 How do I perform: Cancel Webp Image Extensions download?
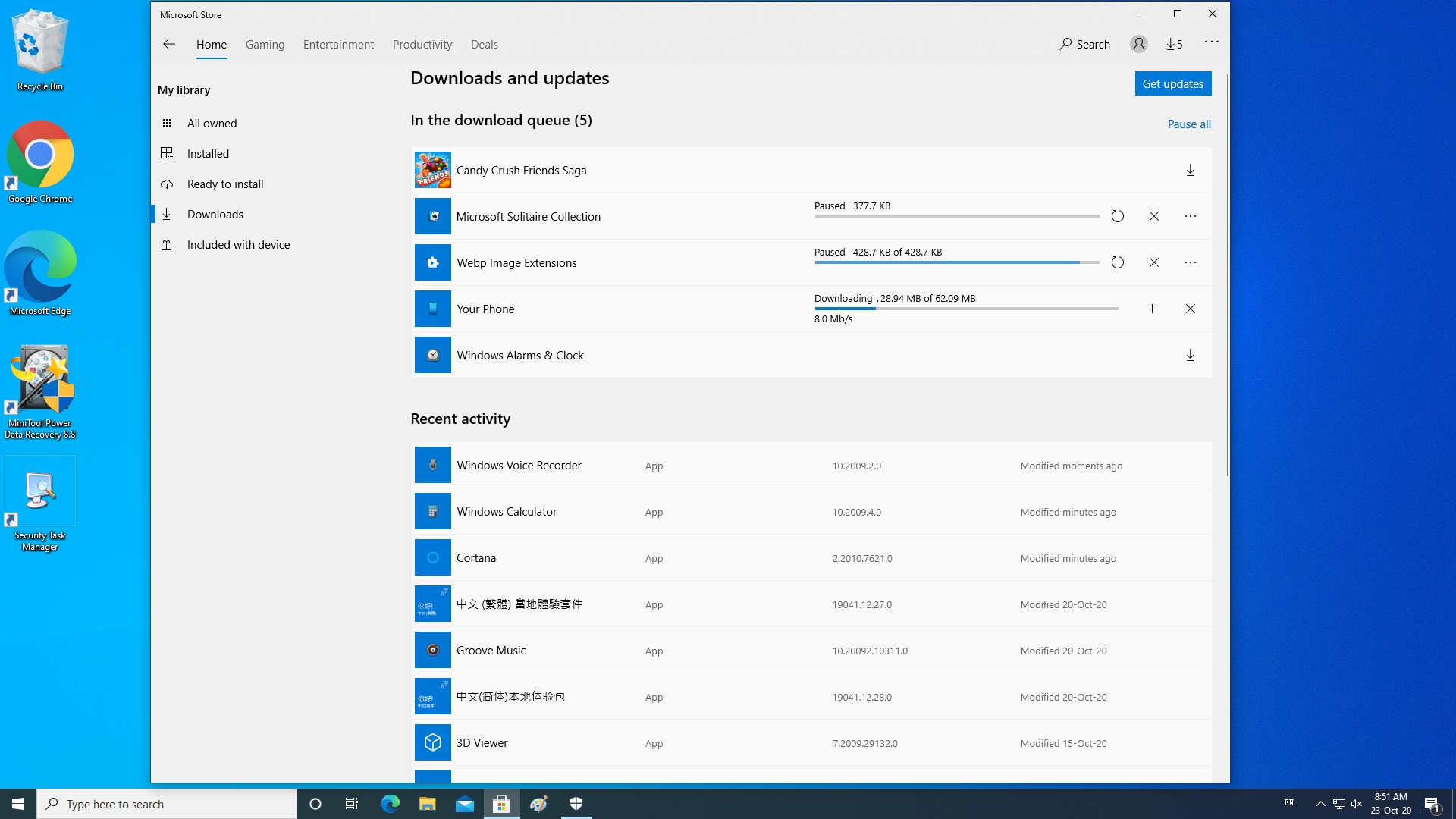coord(1153,263)
